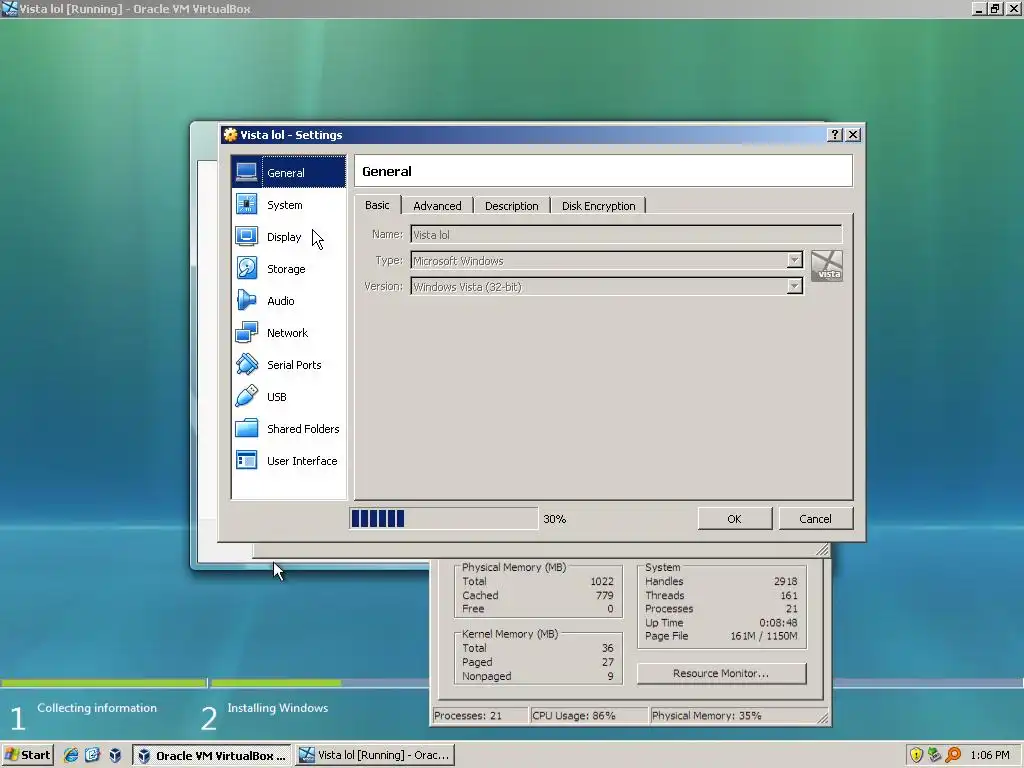Click the orange magnifier tray icon
The height and width of the screenshot is (768, 1024).
pyautogui.click(x=953, y=755)
